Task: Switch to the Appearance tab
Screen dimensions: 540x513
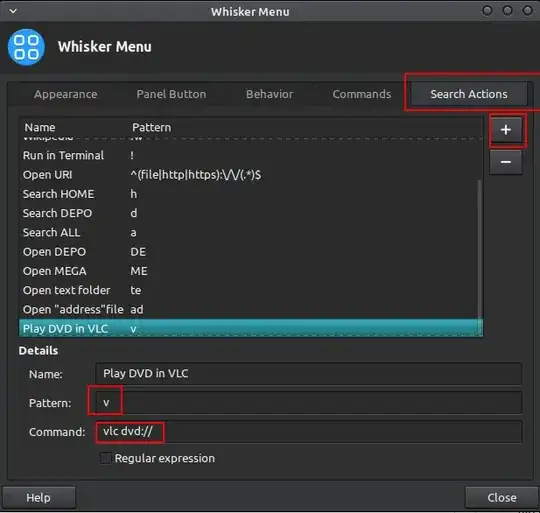Action: pyautogui.click(x=66, y=94)
